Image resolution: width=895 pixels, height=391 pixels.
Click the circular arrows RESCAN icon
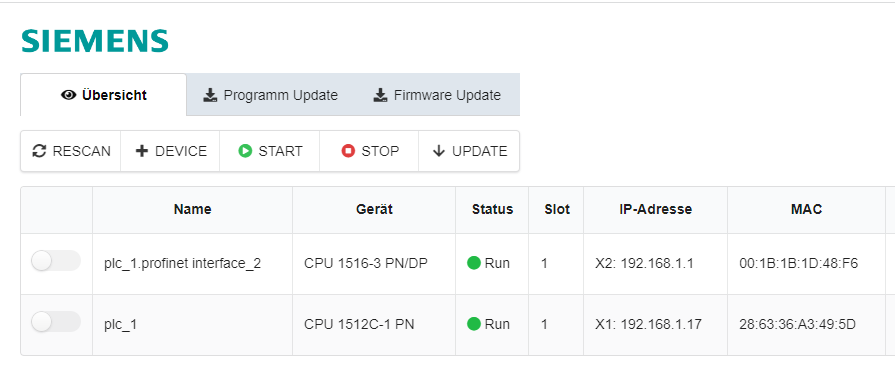pyautogui.click(x=39, y=151)
